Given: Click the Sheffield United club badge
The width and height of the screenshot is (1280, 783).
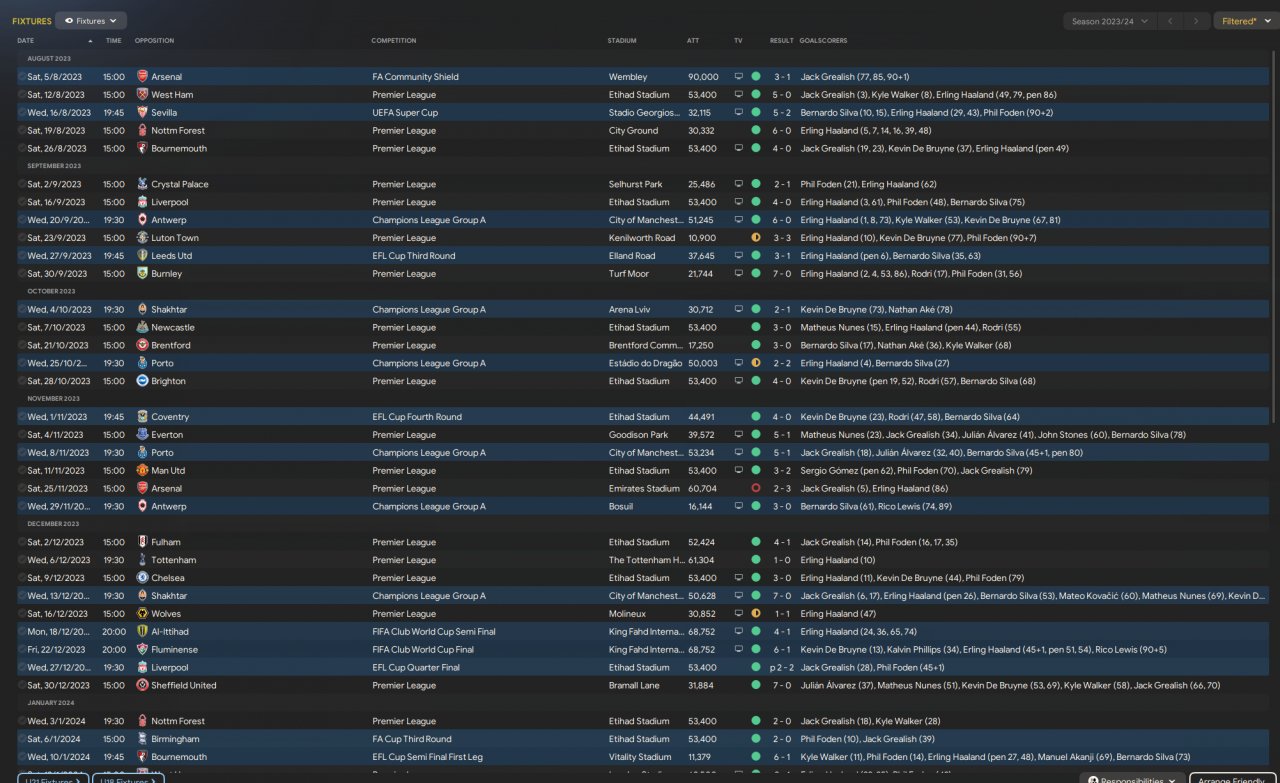Looking at the screenshot, I should point(143,686).
